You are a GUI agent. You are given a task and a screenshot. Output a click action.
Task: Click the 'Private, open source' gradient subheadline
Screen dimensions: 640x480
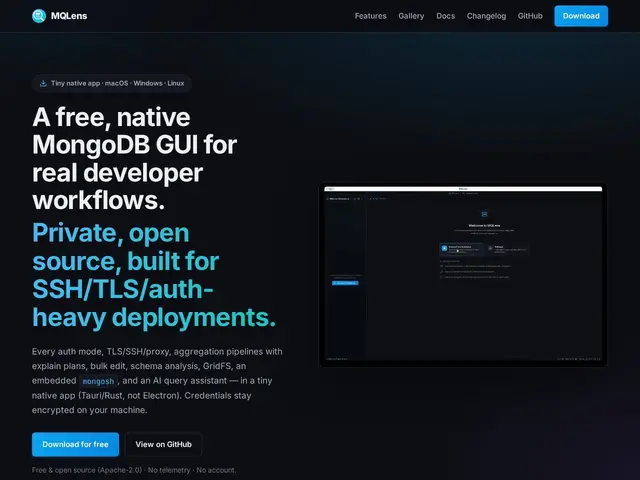154,275
